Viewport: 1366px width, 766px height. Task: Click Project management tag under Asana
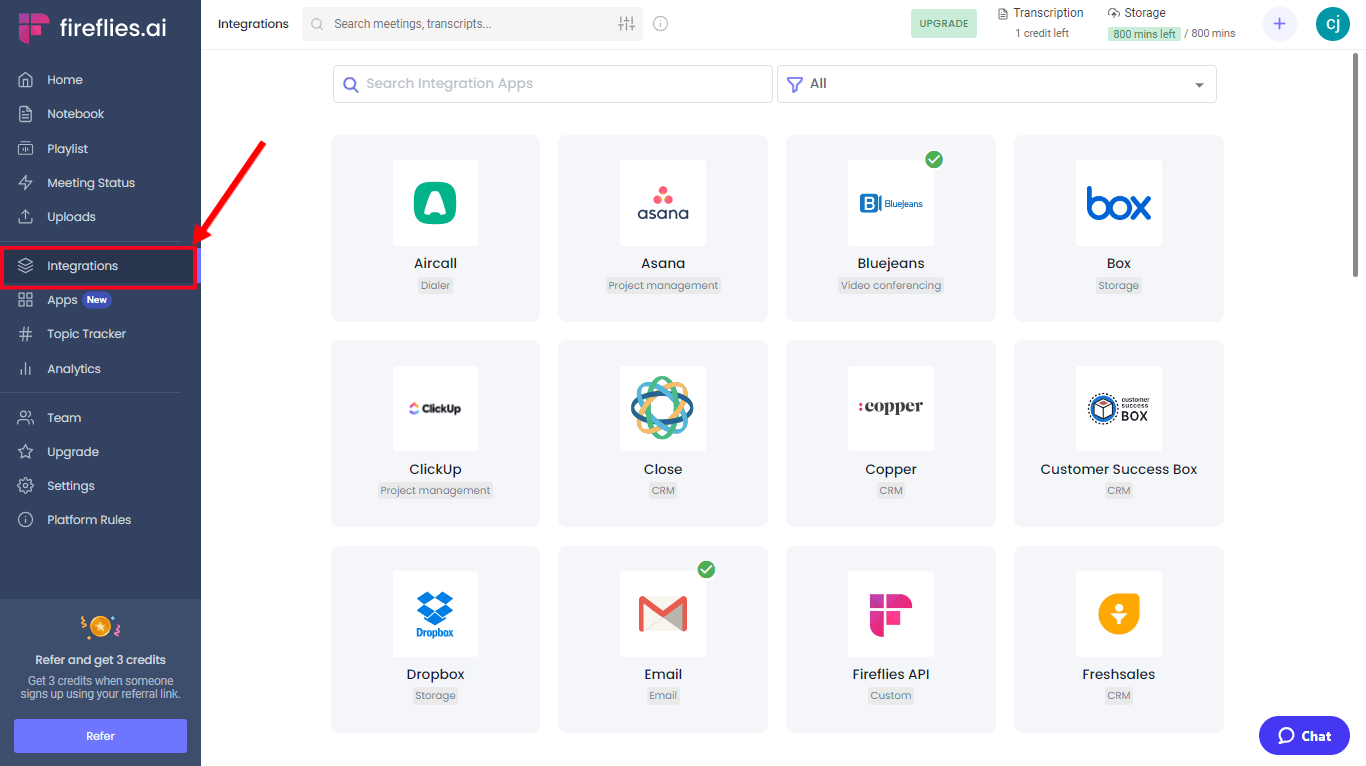pos(663,286)
